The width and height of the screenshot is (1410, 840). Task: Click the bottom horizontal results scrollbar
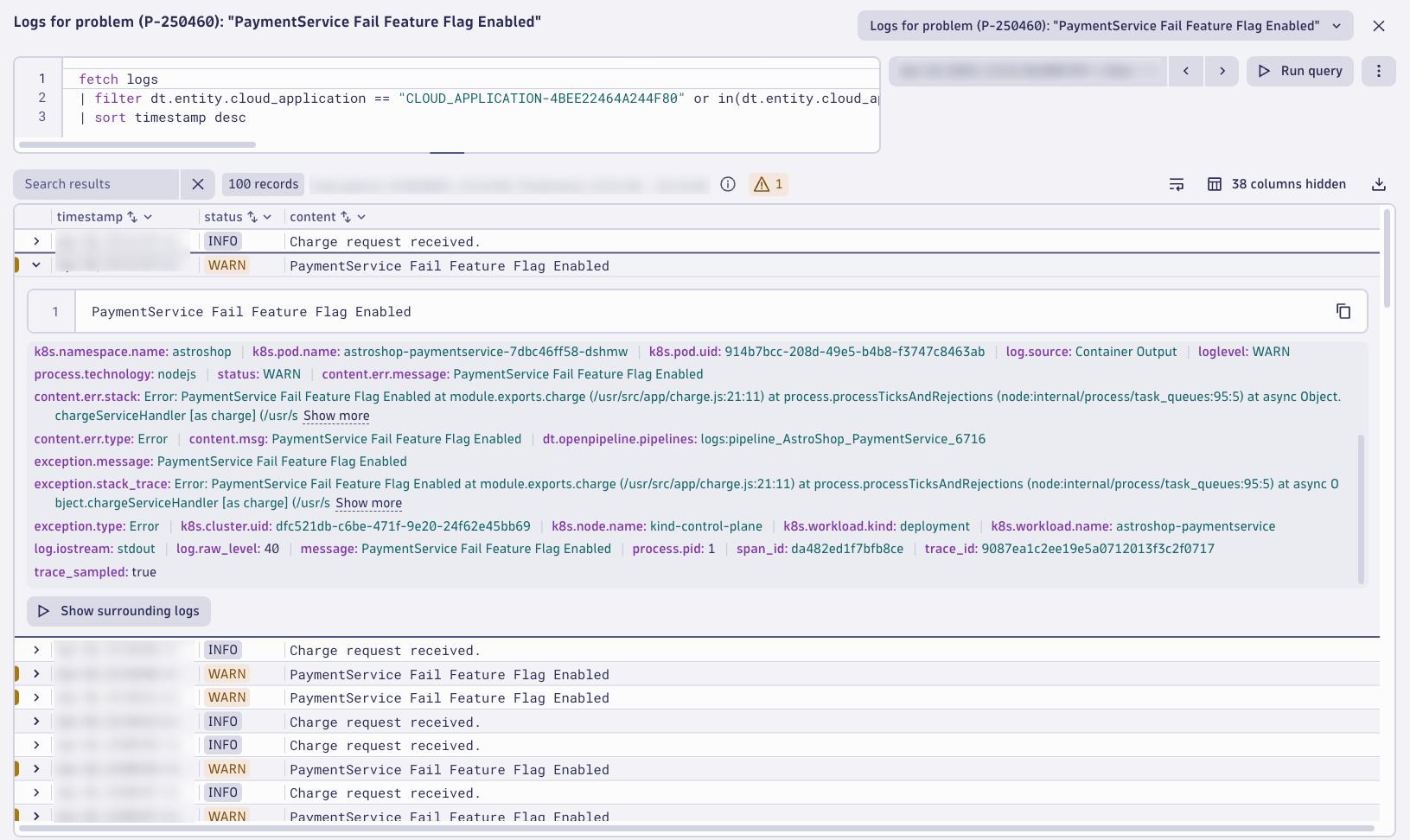click(x=697, y=829)
